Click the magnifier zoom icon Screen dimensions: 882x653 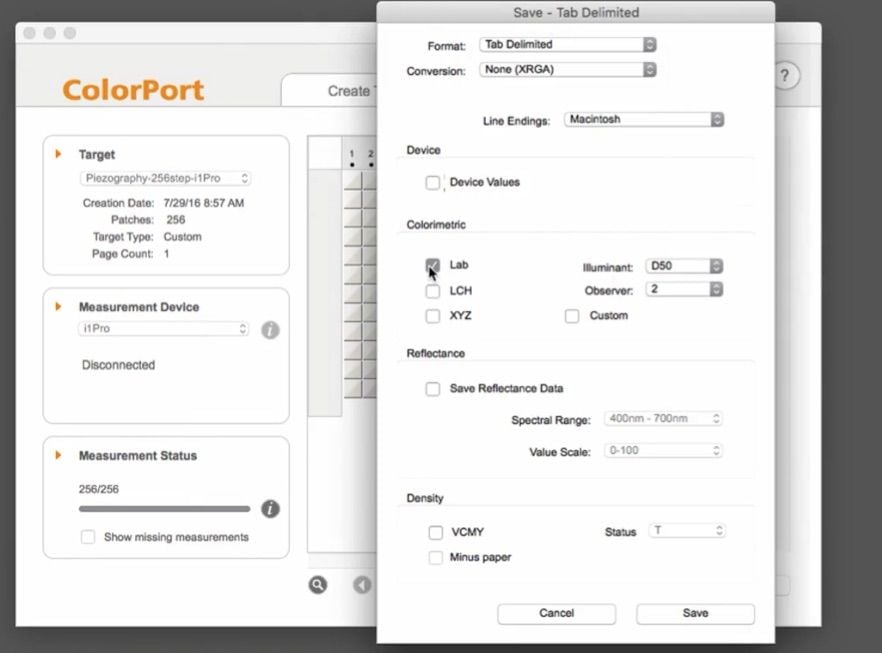click(x=318, y=585)
